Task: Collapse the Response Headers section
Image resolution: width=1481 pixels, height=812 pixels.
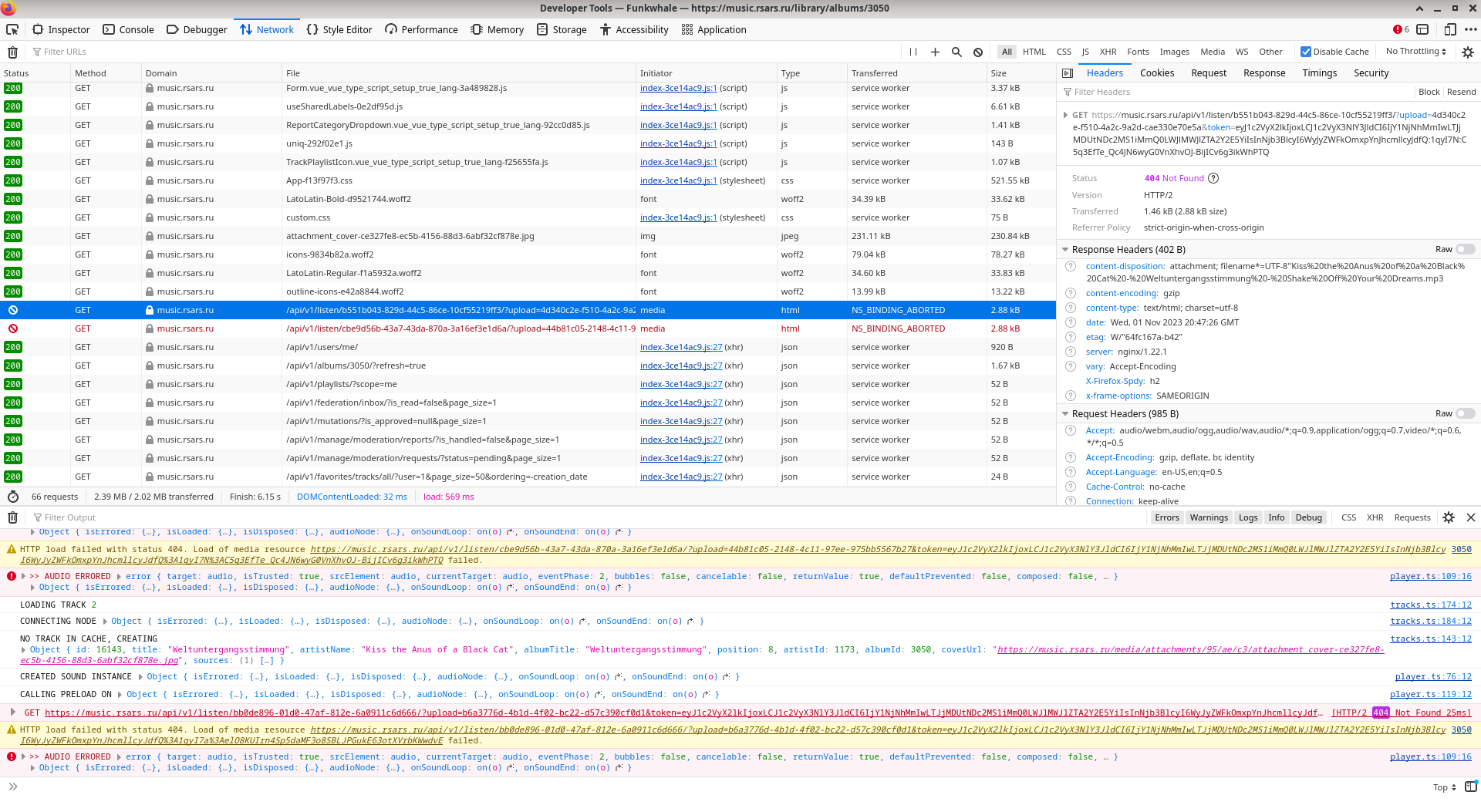Action: pyautogui.click(x=1065, y=250)
